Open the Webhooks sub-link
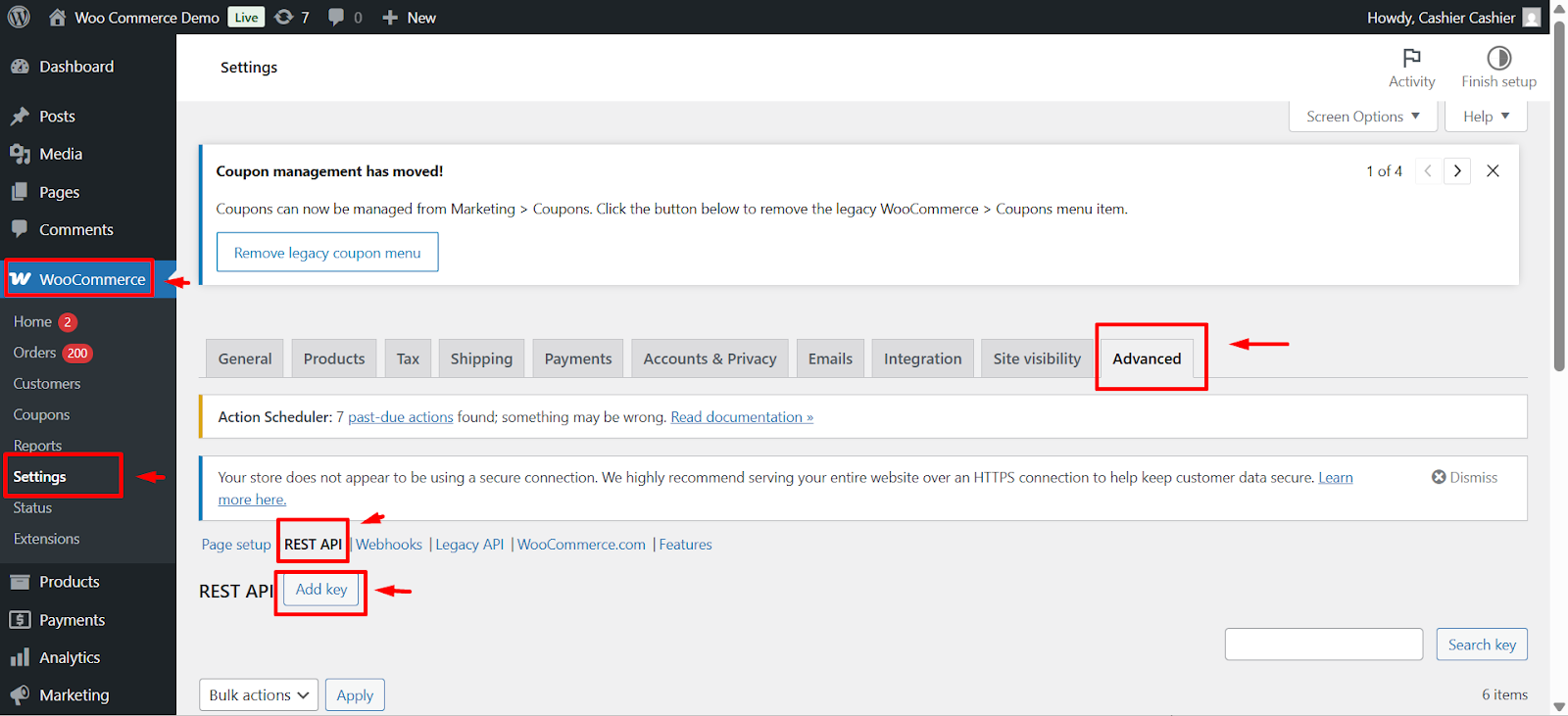Image resolution: width=1568 pixels, height=716 pixels. [x=389, y=545]
